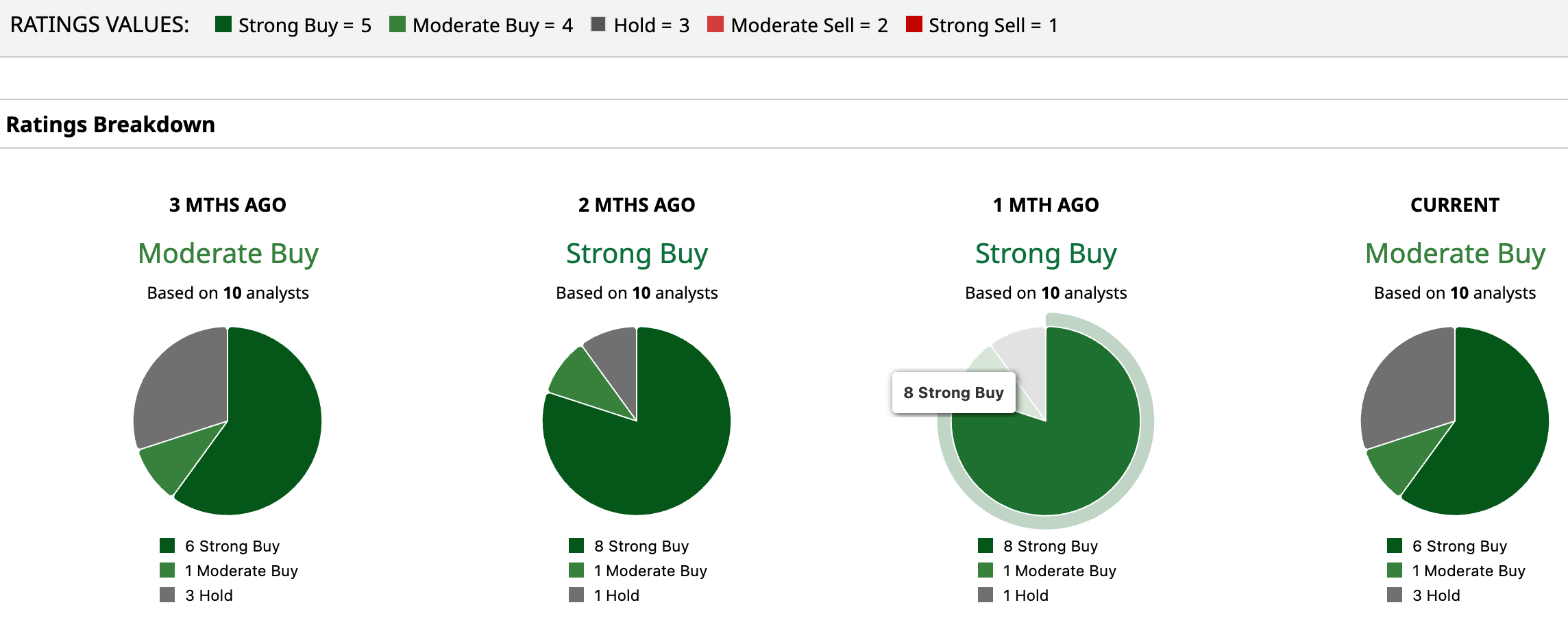Click the Moderate Buy rating text under CURRENT
This screenshot has height=618, width=1568.
(x=1455, y=254)
